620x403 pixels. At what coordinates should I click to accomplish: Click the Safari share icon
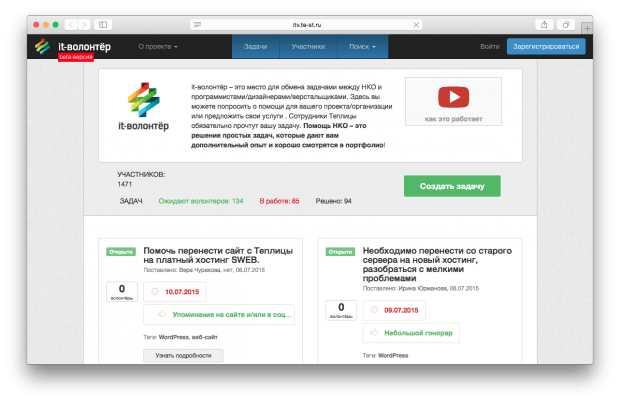[x=543, y=24]
